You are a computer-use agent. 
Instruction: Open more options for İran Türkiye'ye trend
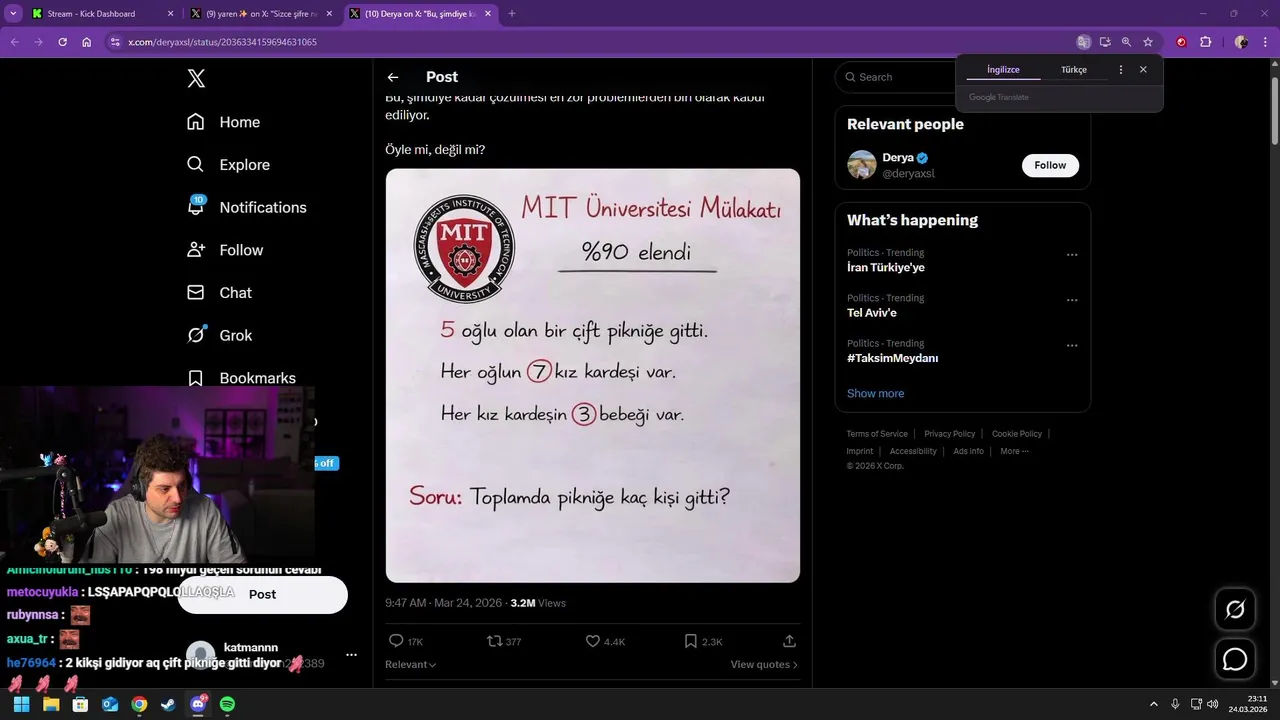1072,255
